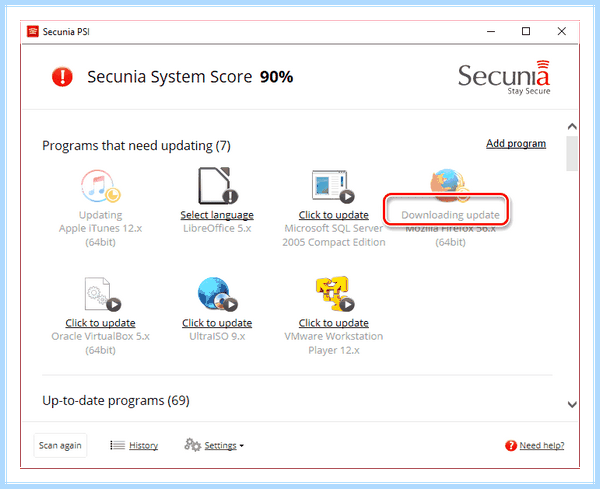Click the Secunia PSI title bar icon

[x=33, y=31]
